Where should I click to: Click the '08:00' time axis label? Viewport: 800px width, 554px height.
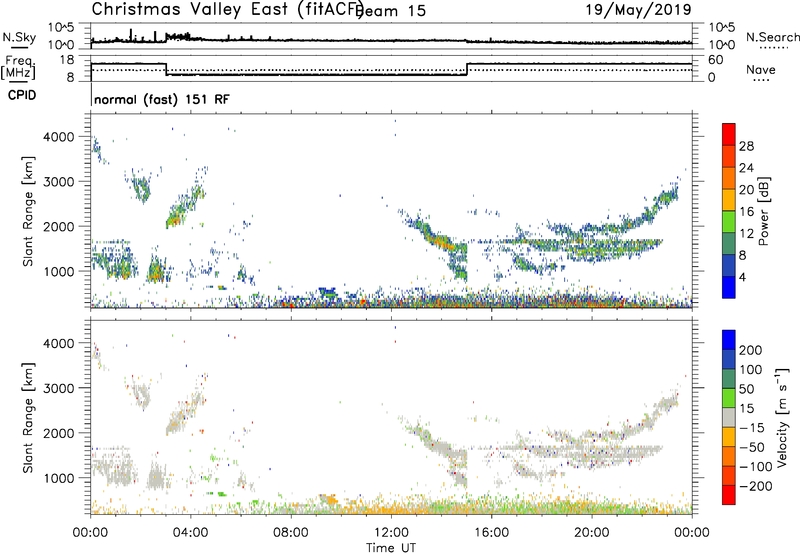click(x=291, y=533)
